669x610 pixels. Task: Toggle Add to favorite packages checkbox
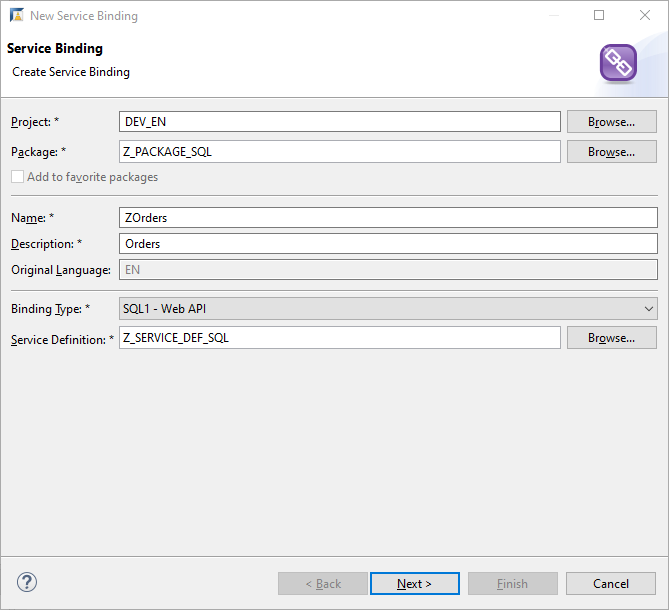(17, 177)
